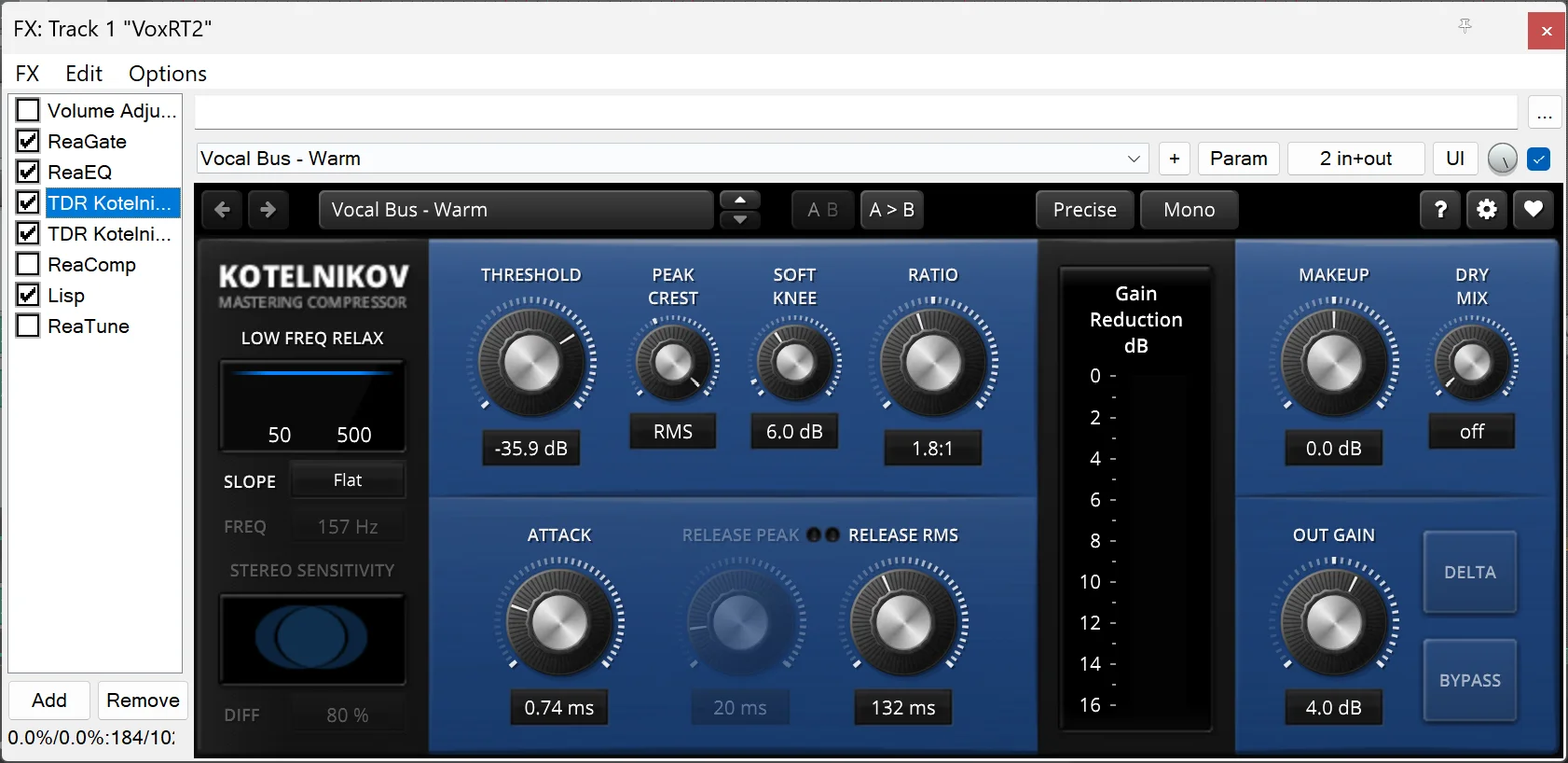Pin the FX window on top

[x=1465, y=27]
